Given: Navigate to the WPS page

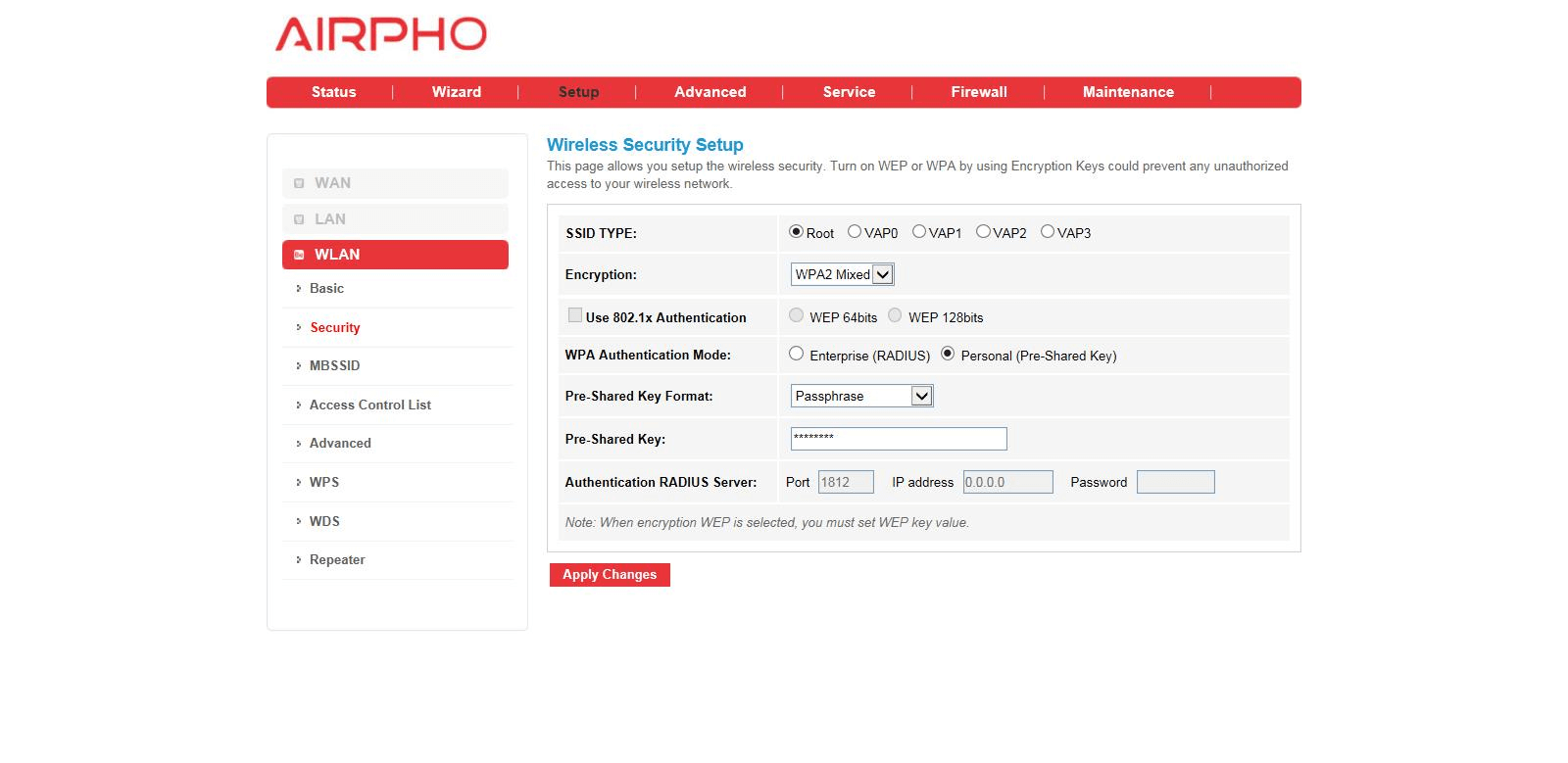Looking at the screenshot, I should [x=323, y=482].
